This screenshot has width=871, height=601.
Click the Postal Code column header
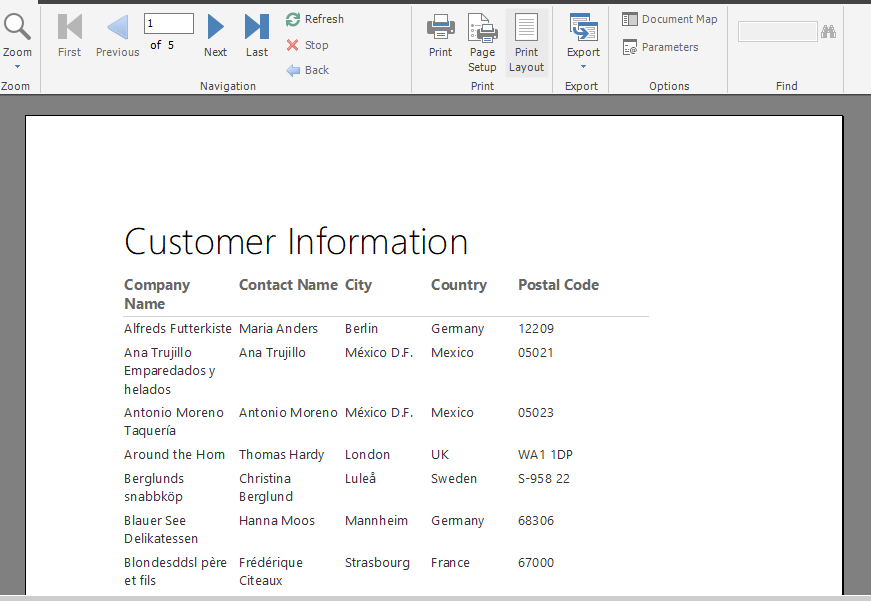[x=558, y=284]
